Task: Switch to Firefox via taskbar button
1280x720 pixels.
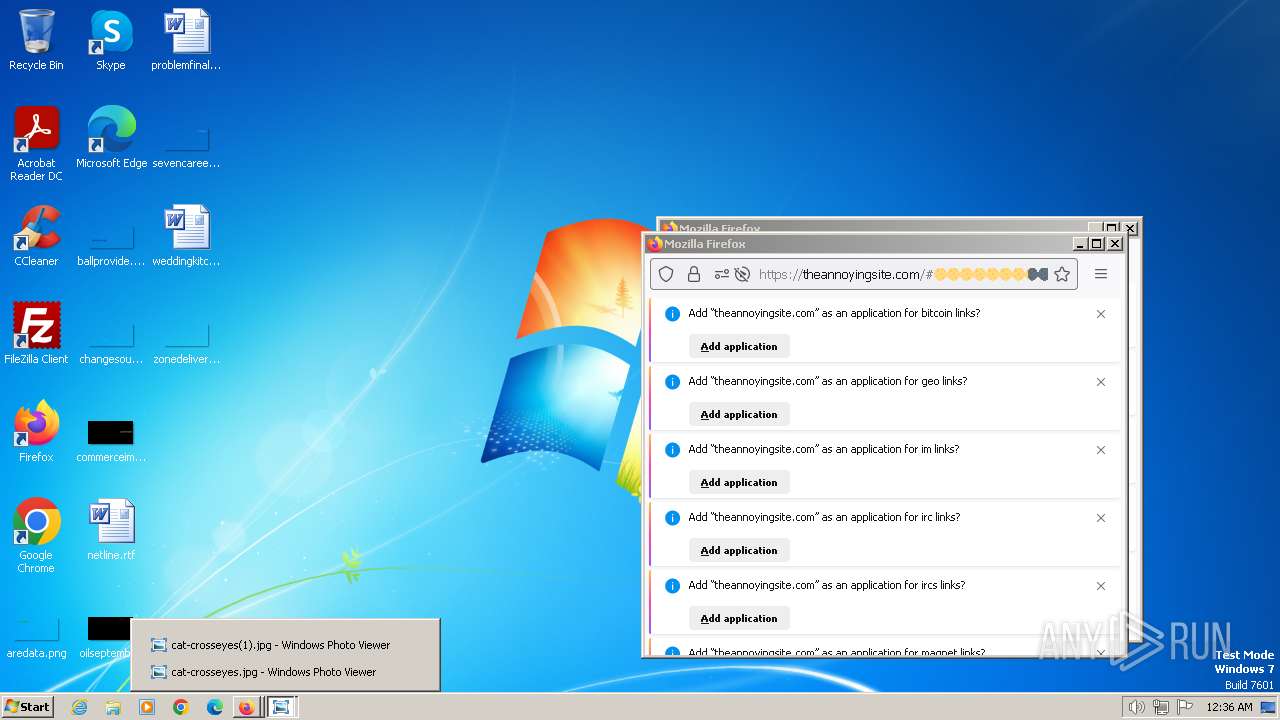Action: [246, 707]
